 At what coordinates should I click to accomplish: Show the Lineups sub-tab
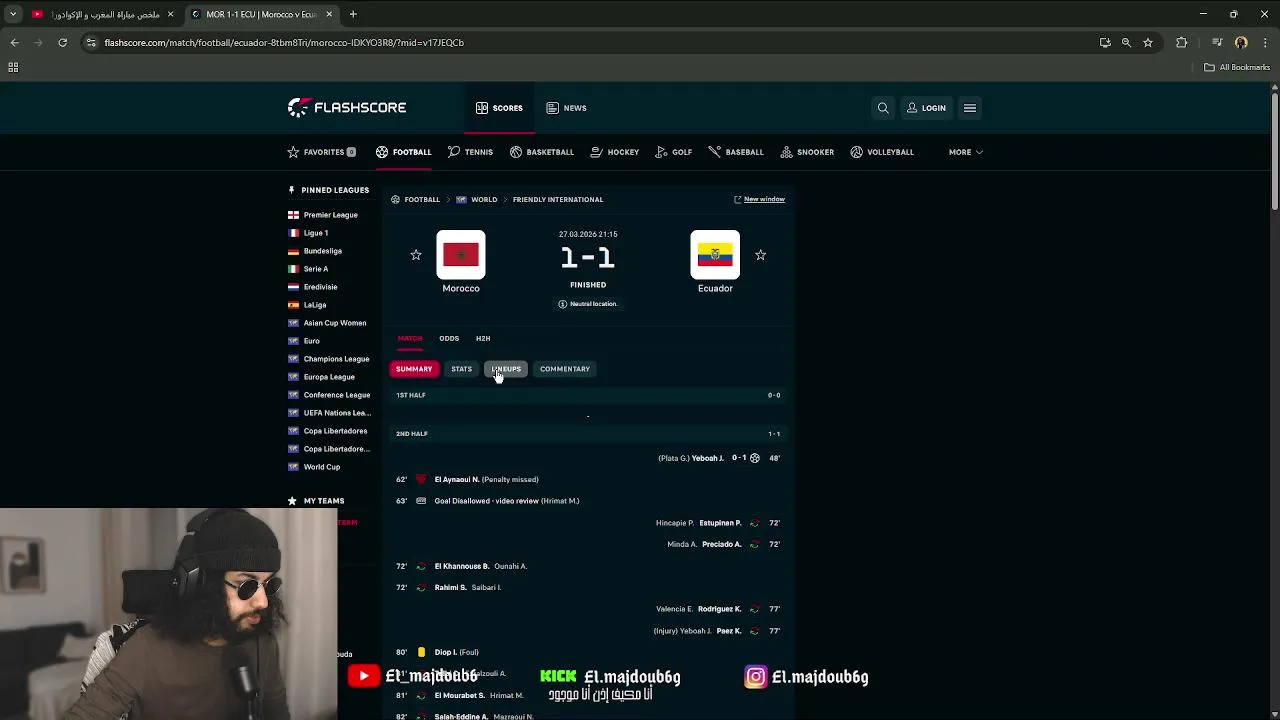click(506, 369)
